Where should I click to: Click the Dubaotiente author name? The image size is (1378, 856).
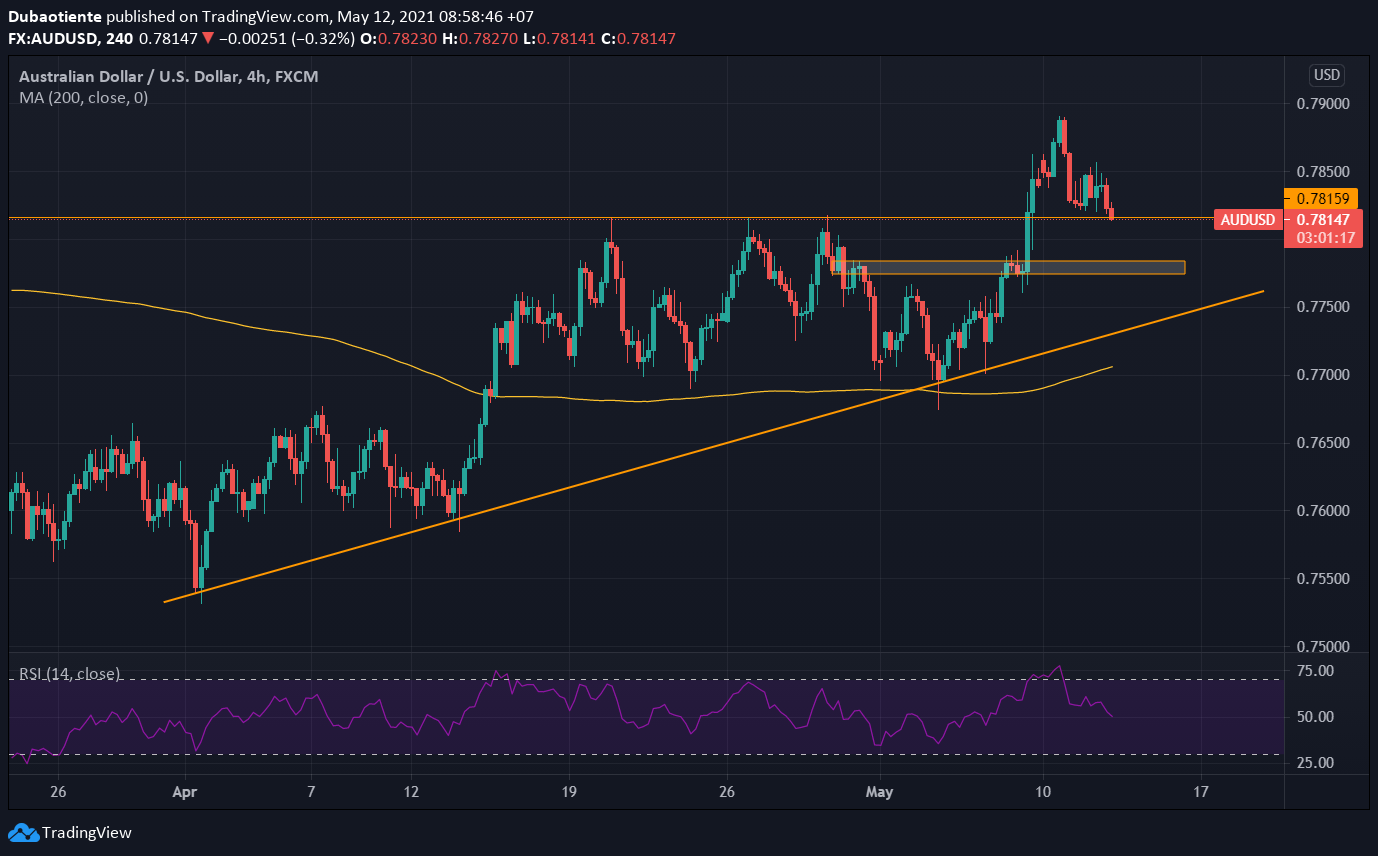(54, 17)
